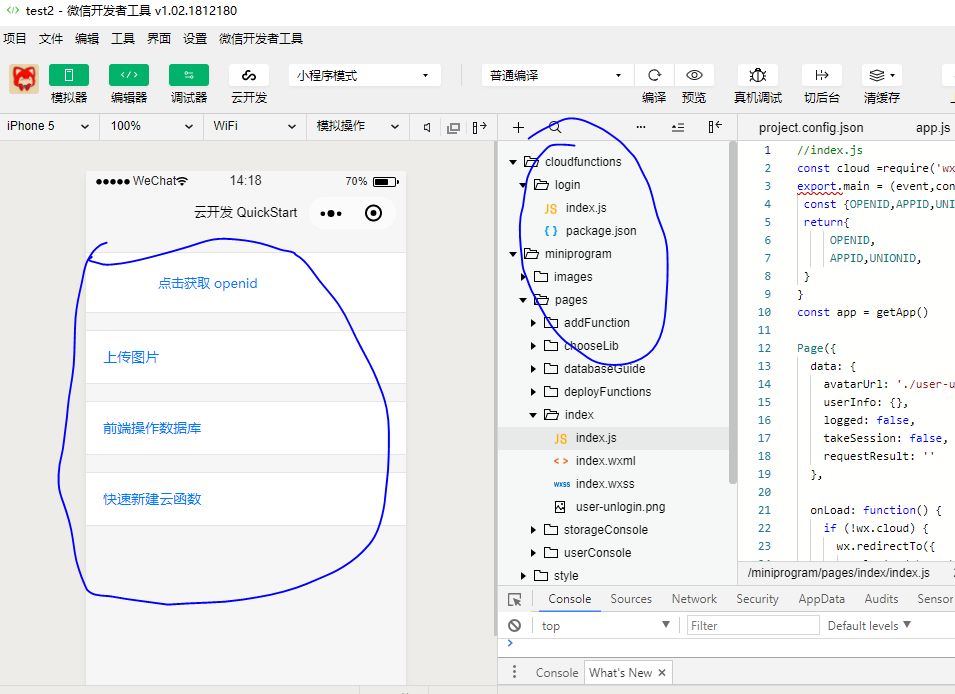Tap 上传图片 in simulator
Viewport: 955px width, 694px height.
131,357
